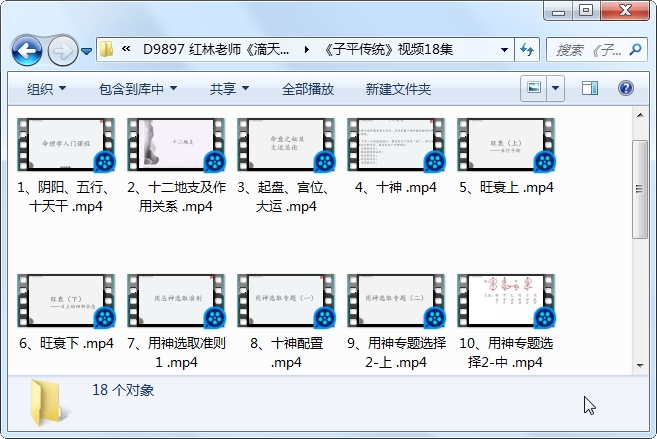The height and width of the screenshot is (439, 657).
Task: Open the 包含到库中 menu
Action: pos(138,89)
